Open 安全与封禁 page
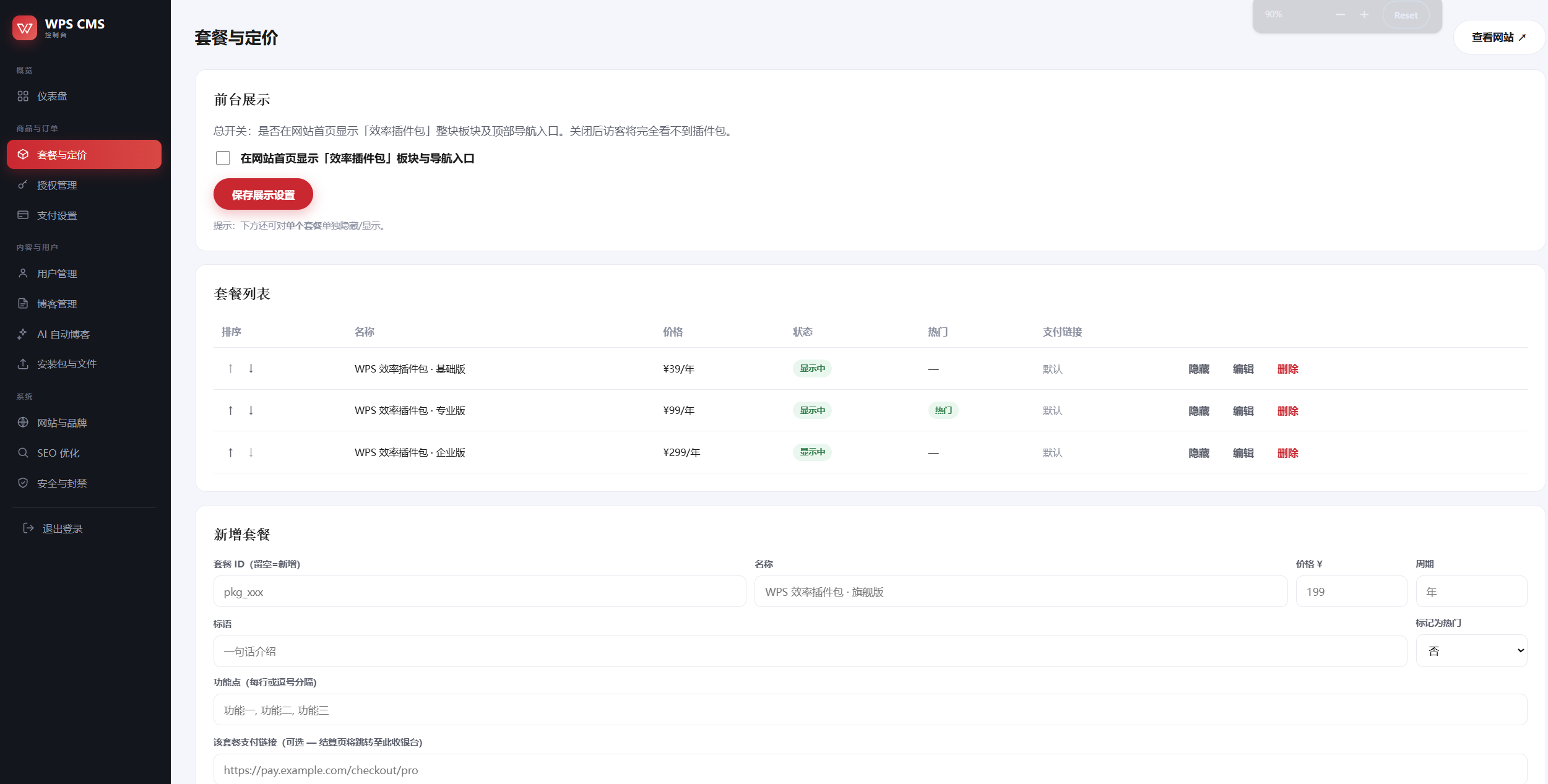 click(x=84, y=483)
